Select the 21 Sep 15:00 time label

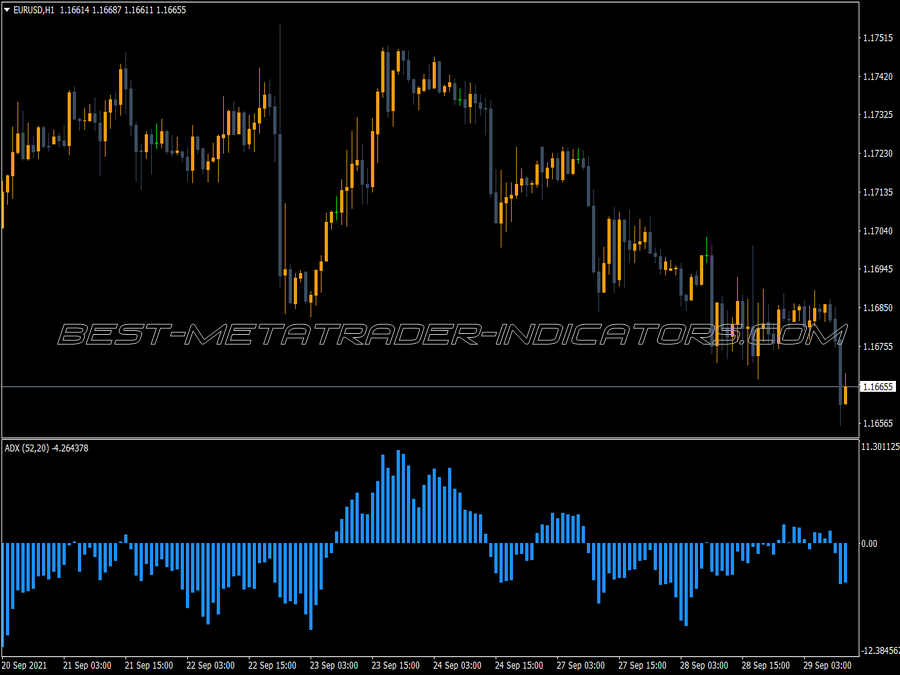[149, 665]
